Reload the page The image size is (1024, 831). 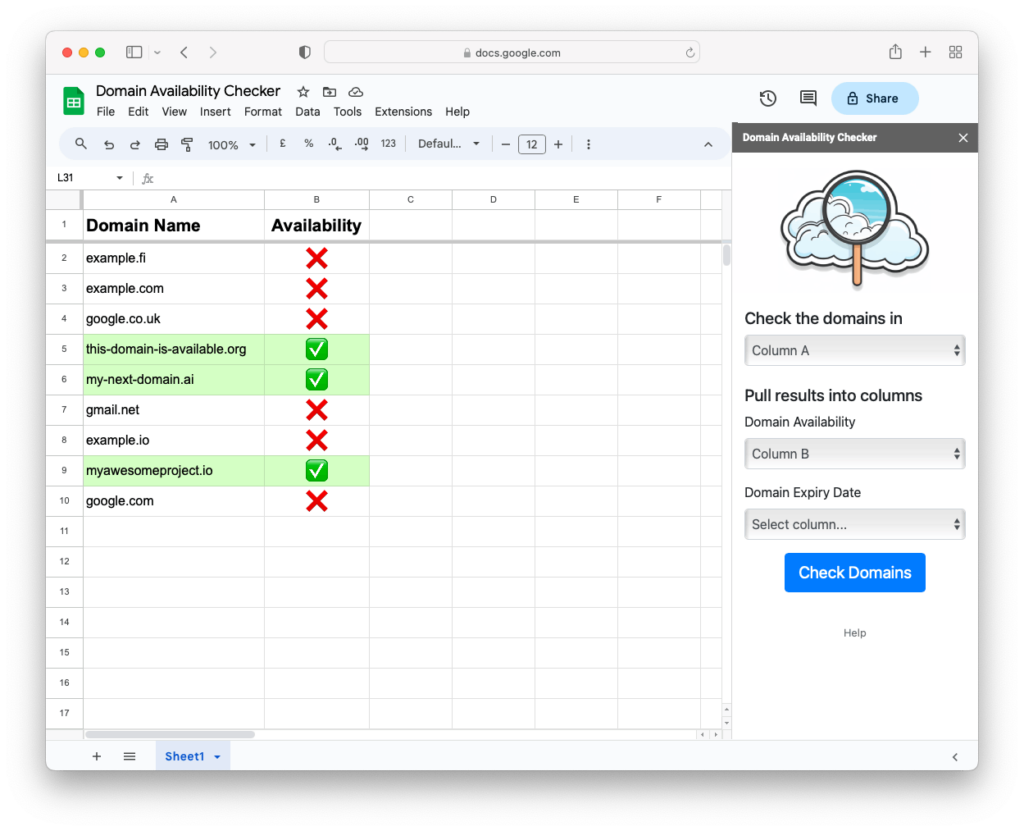coord(690,53)
